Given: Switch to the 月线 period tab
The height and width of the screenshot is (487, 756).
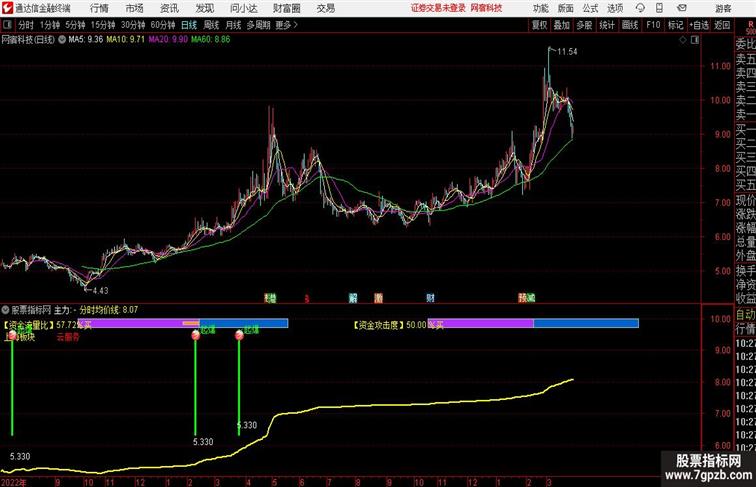Looking at the screenshot, I should [233, 25].
